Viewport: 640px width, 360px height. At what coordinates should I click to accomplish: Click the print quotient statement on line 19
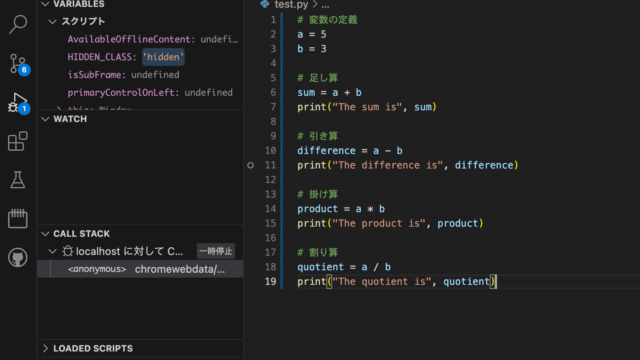point(396,282)
